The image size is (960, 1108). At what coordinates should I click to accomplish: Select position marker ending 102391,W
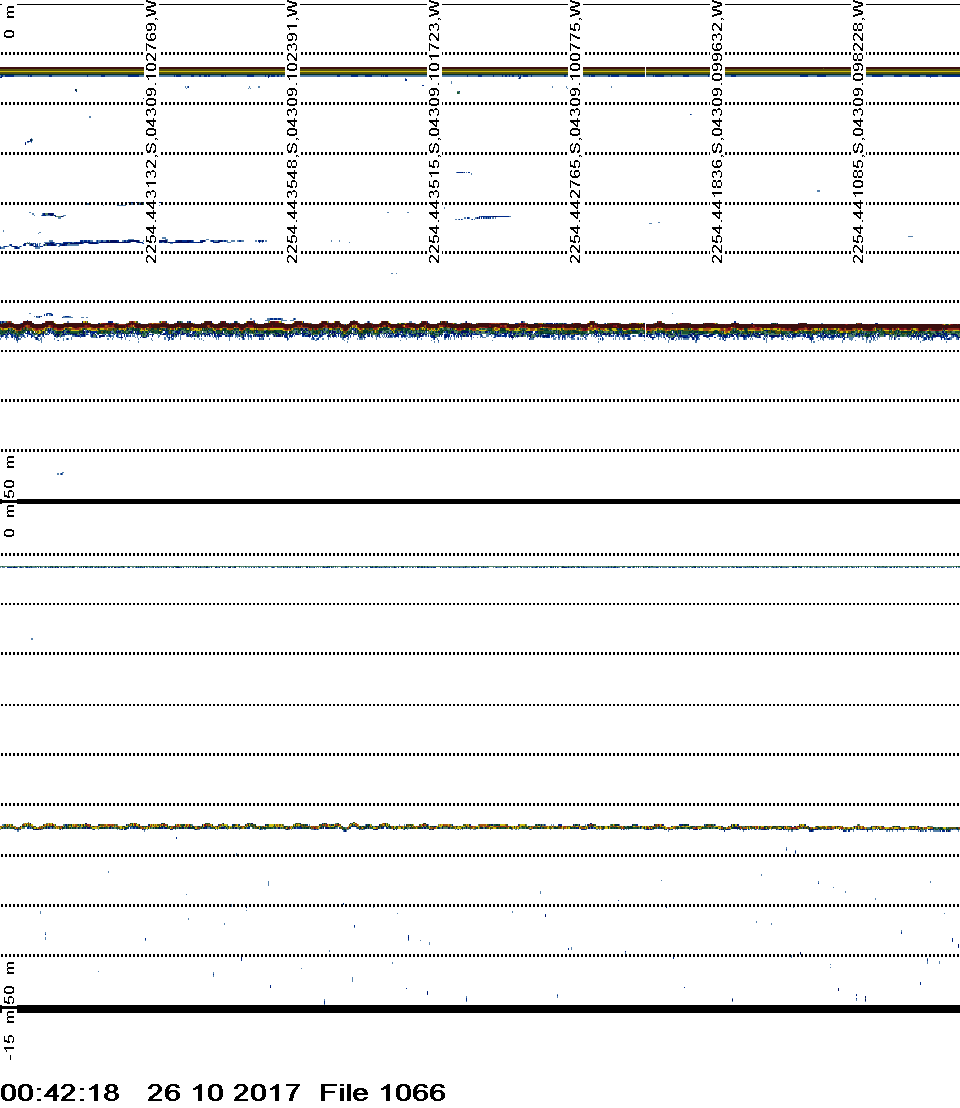click(292, 132)
